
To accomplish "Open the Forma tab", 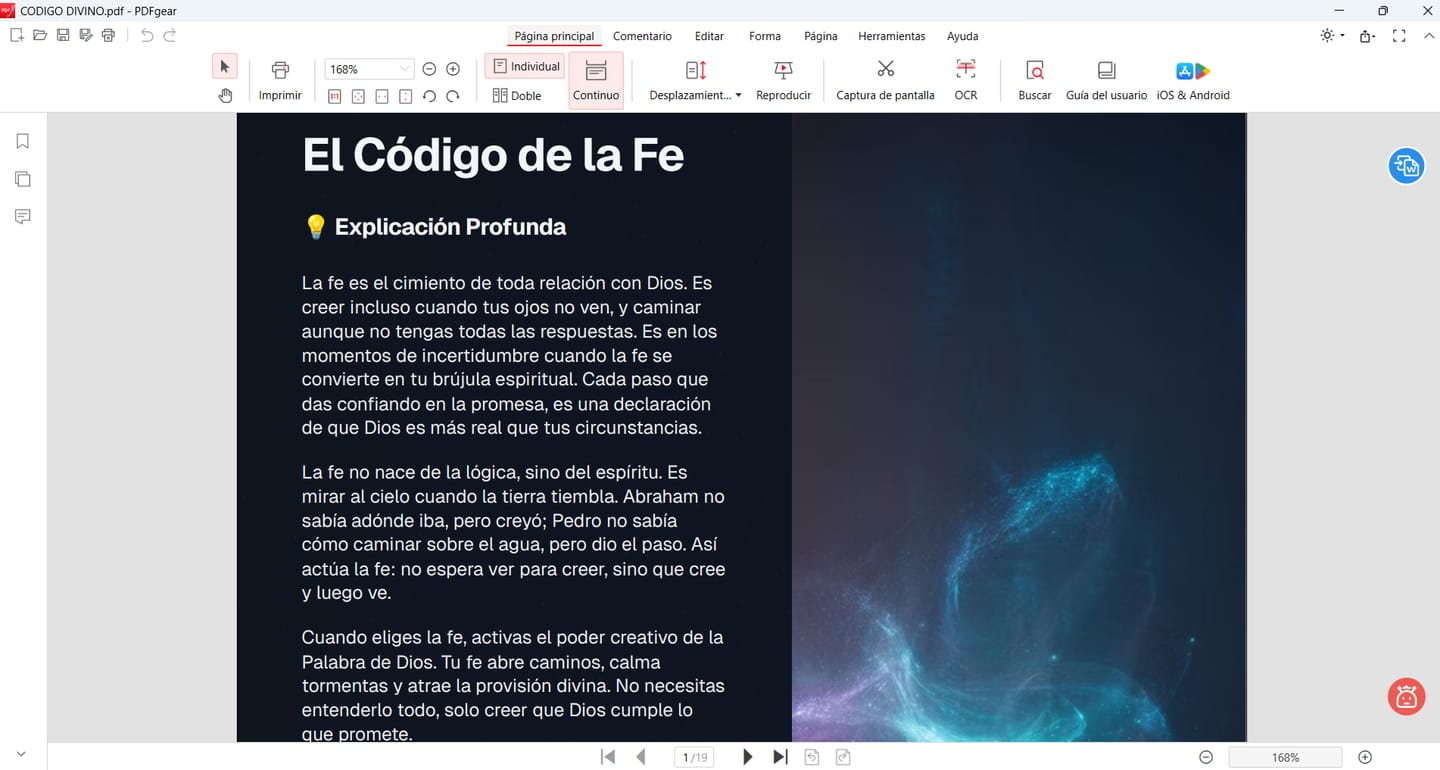I will (x=765, y=36).
